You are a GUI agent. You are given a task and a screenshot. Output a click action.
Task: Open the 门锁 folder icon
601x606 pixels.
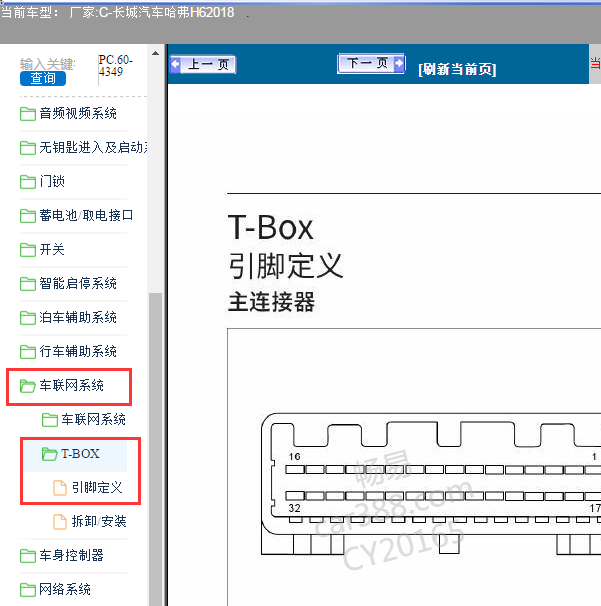28,182
